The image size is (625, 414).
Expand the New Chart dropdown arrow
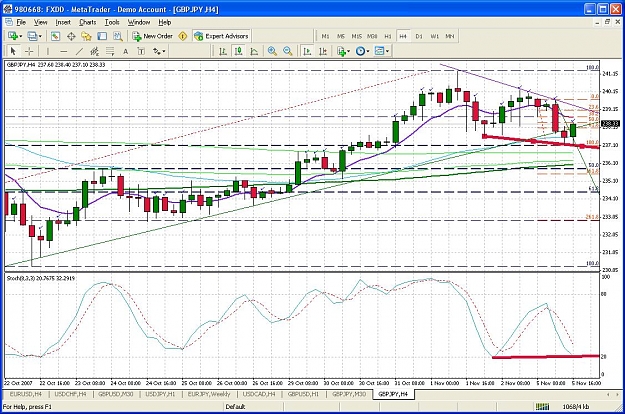coord(20,36)
